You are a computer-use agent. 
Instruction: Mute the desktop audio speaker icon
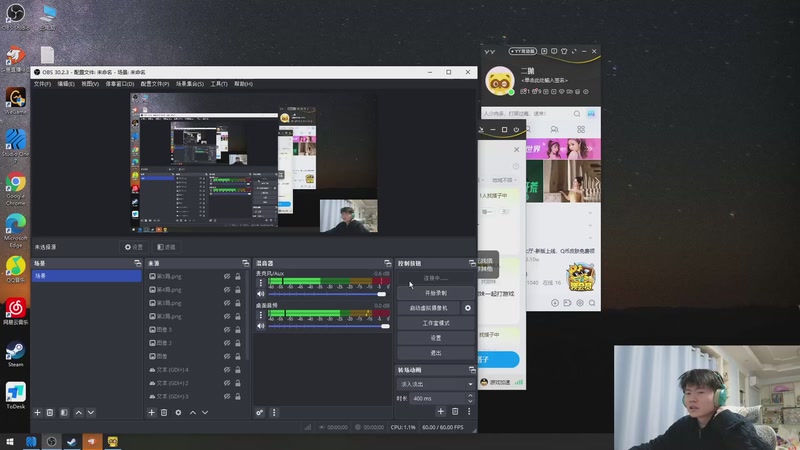[261, 326]
